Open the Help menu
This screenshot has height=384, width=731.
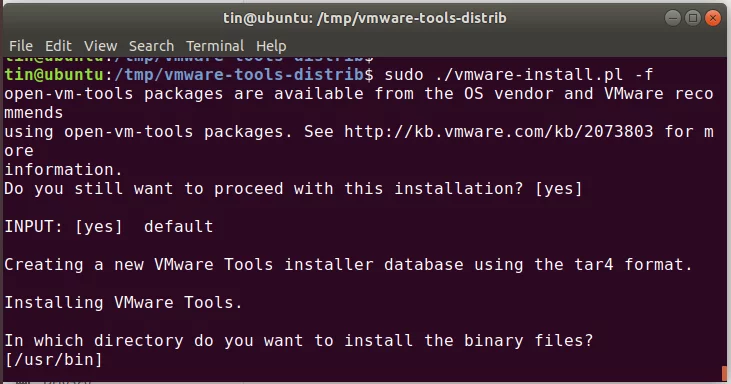click(x=271, y=46)
